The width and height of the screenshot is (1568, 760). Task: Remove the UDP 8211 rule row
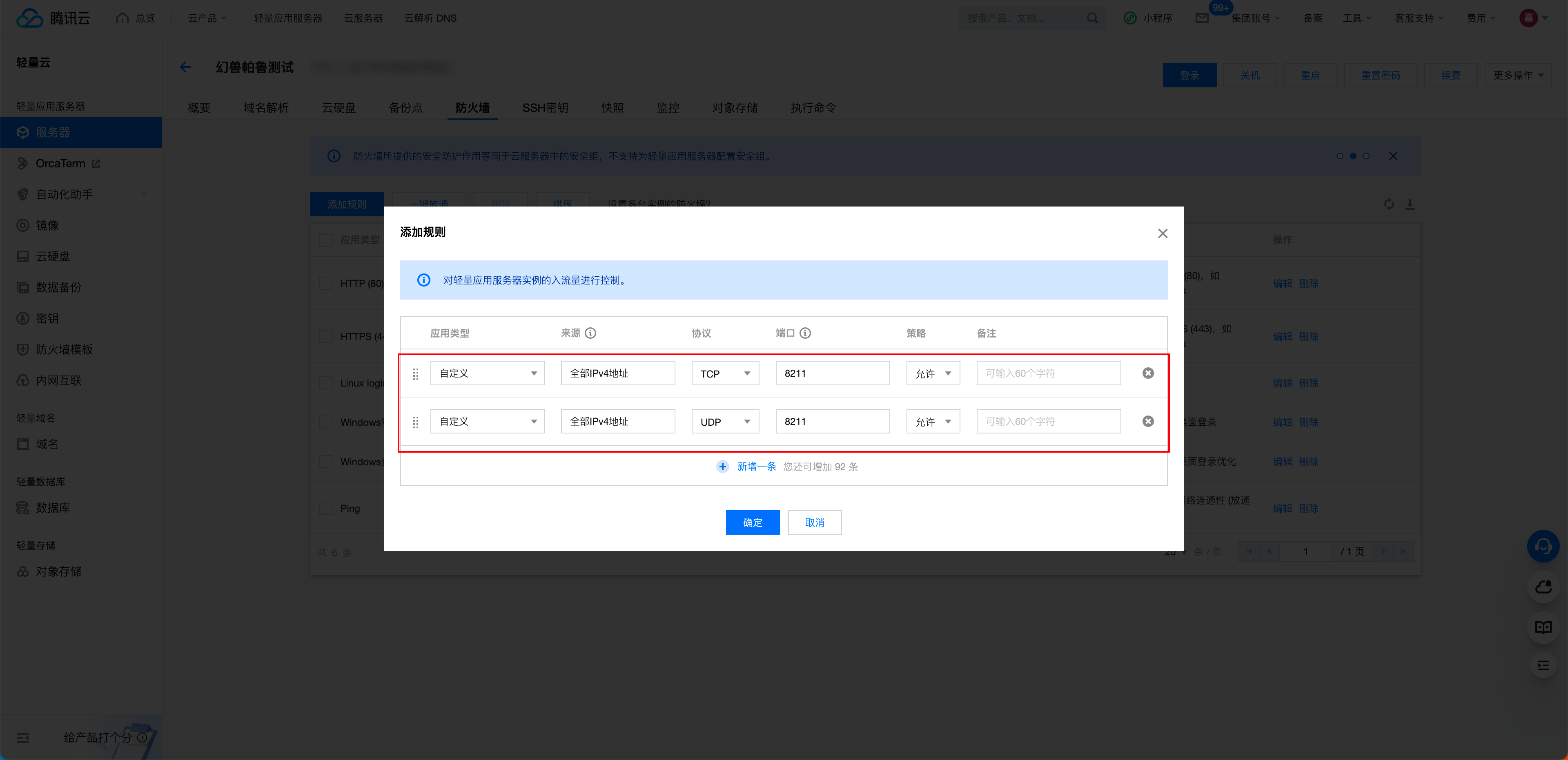tap(1147, 421)
